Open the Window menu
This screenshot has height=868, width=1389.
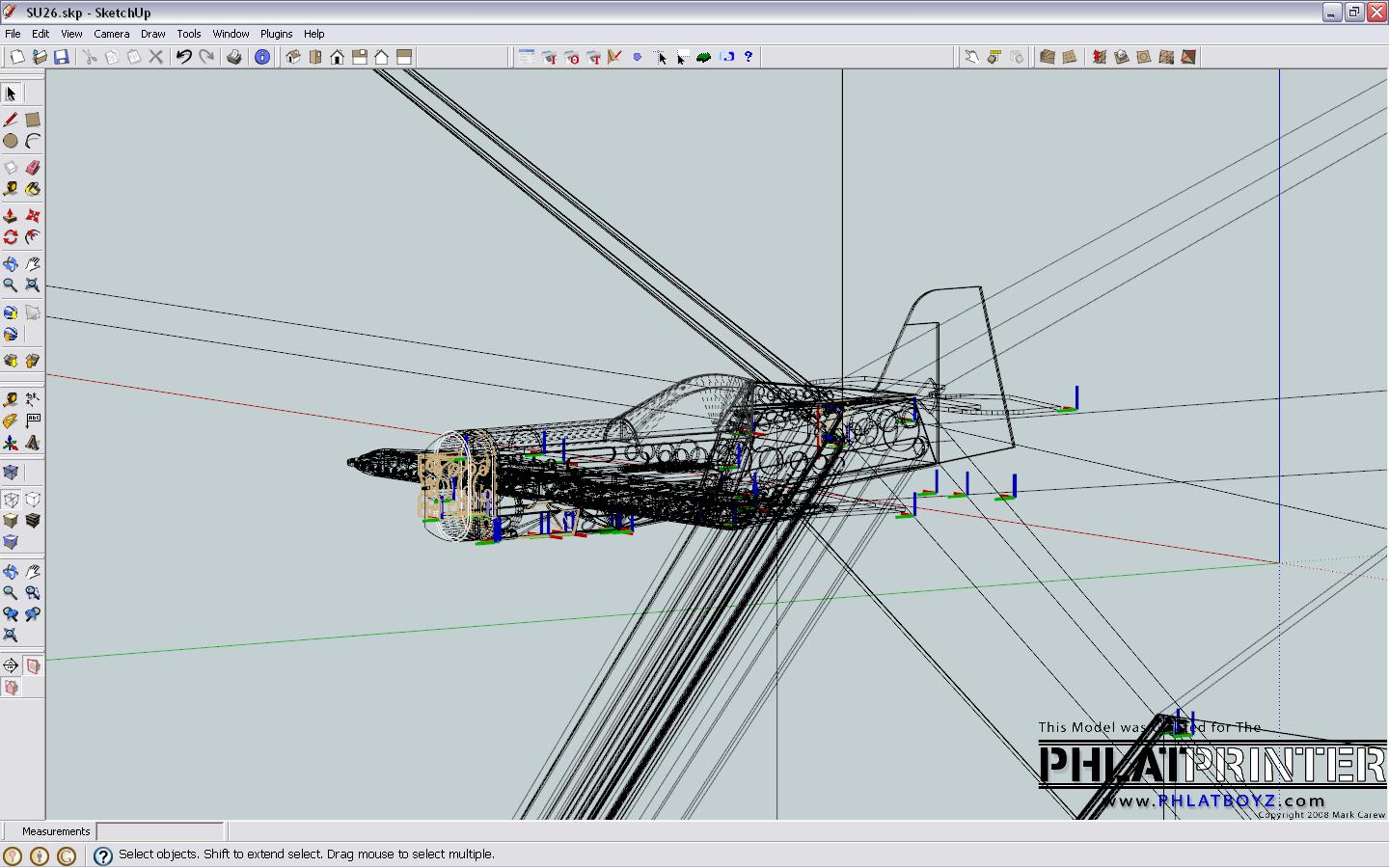[231, 34]
